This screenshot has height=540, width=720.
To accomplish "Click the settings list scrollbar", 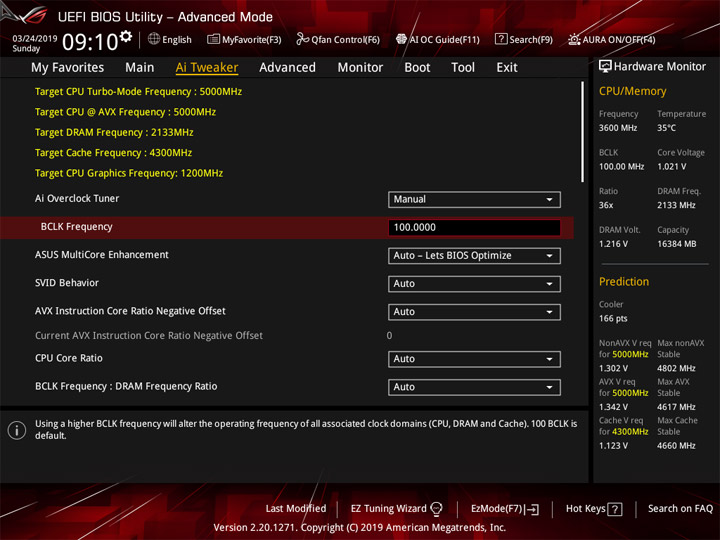I will [583, 132].
